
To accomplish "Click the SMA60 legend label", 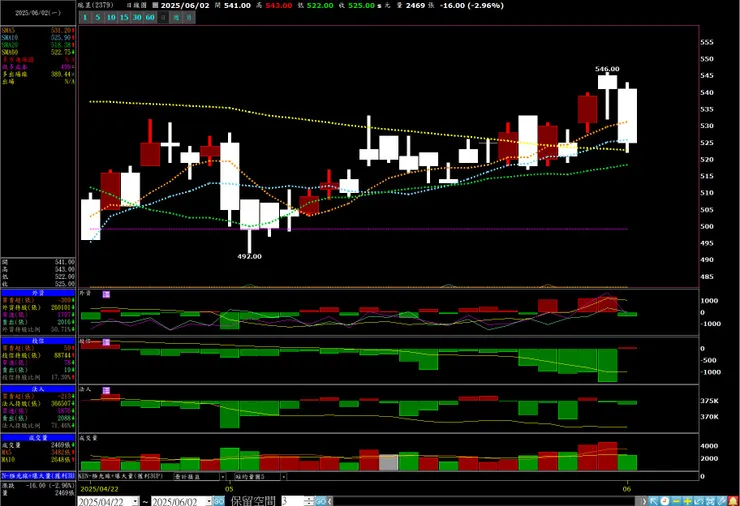I will pyautogui.click(x=9, y=52).
